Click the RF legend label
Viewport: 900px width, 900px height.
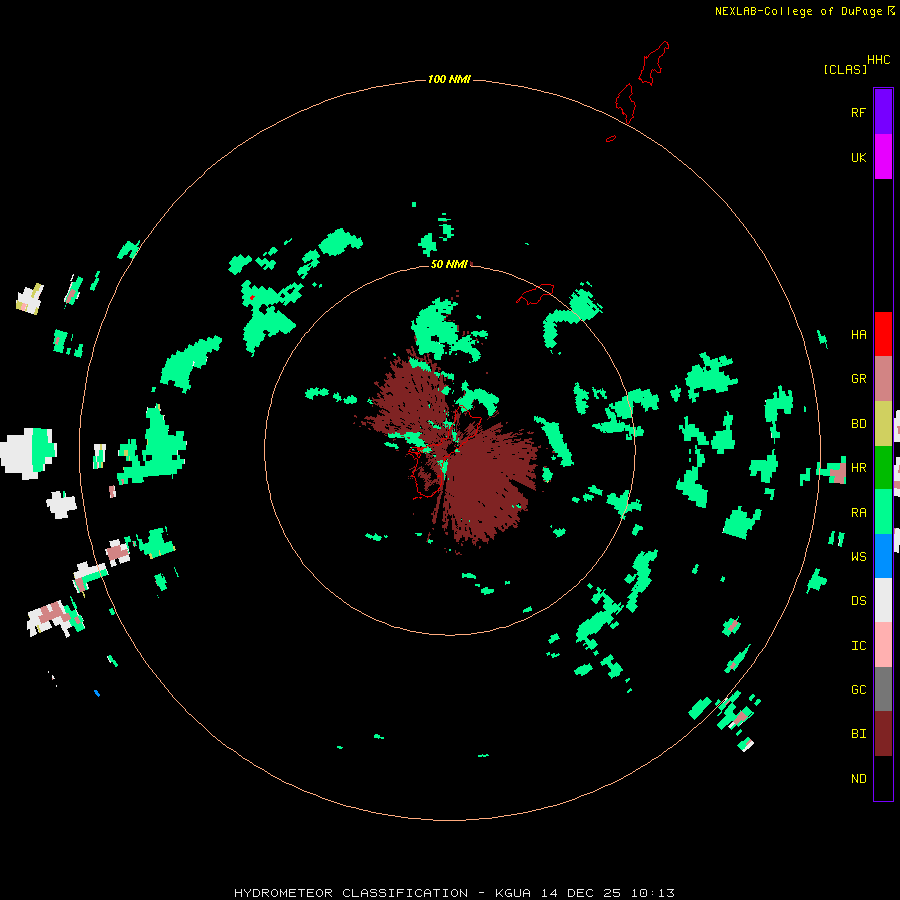point(858,112)
